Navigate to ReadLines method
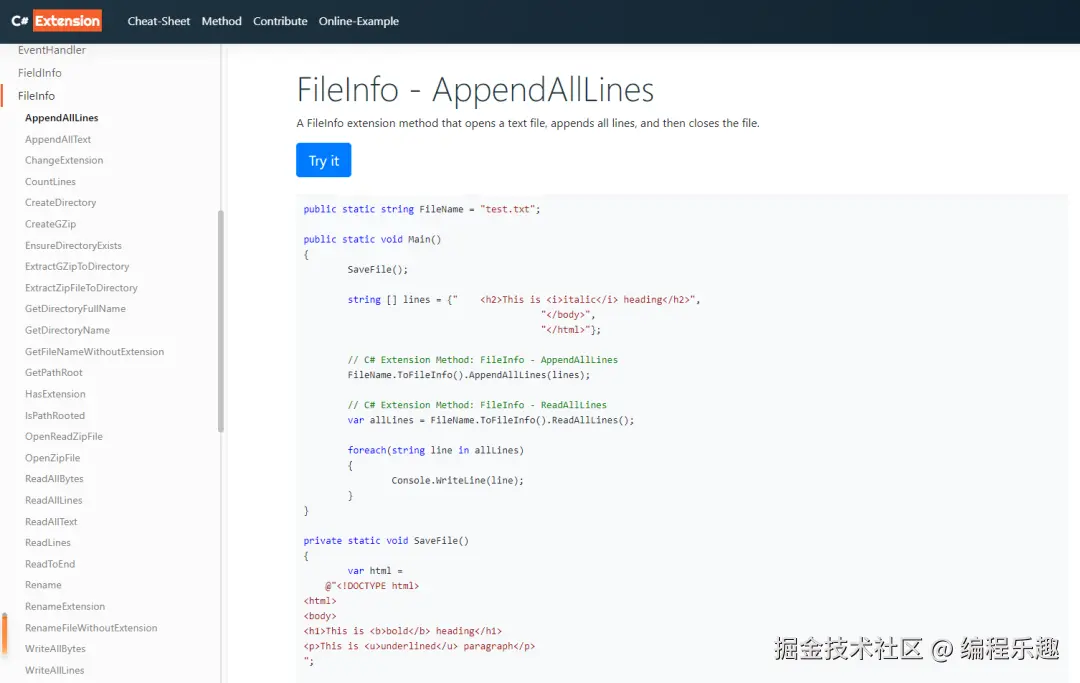The height and width of the screenshot is (683, 1080). 48,543
